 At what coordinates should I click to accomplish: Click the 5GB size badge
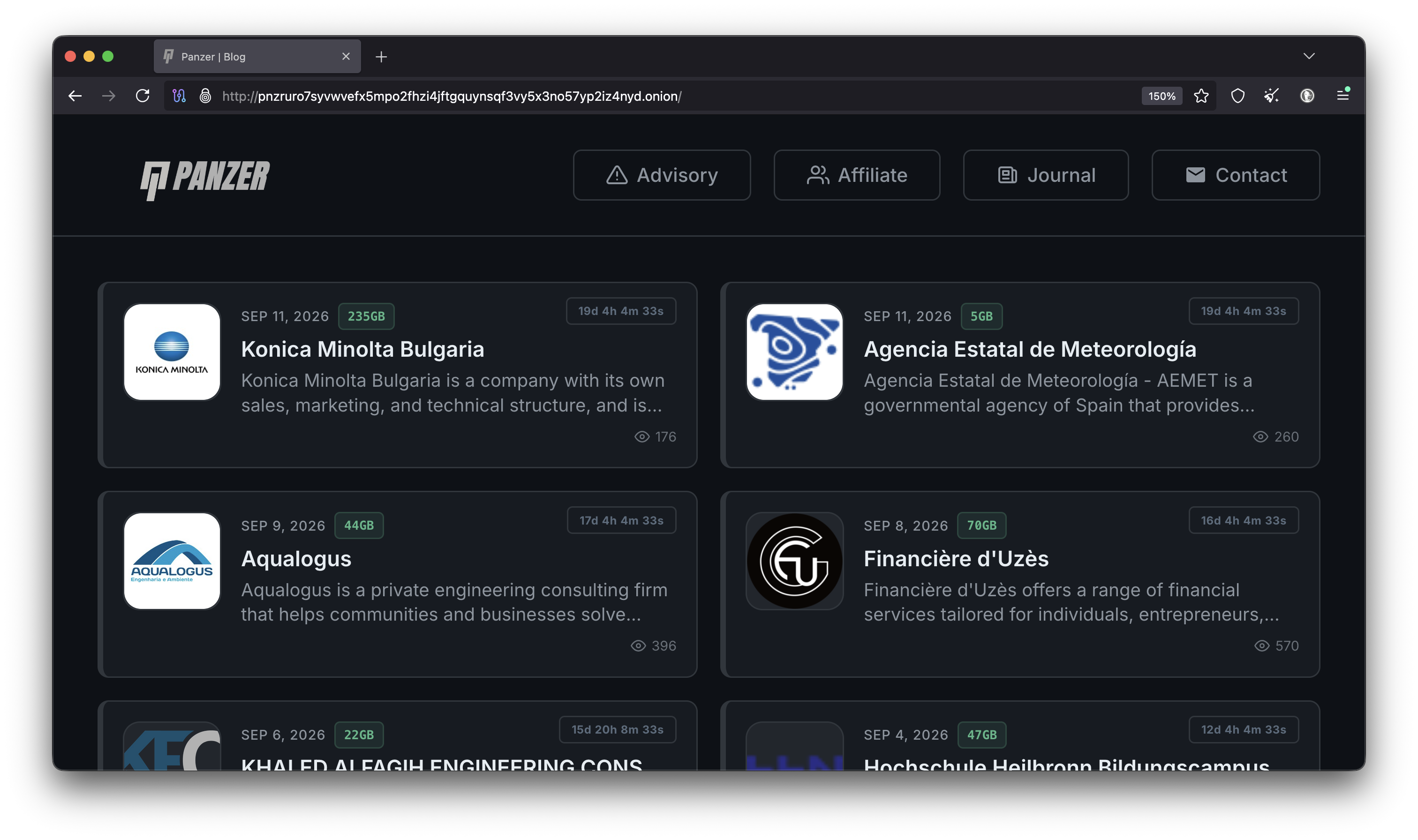pyautogui.click(x=981, y=316)
